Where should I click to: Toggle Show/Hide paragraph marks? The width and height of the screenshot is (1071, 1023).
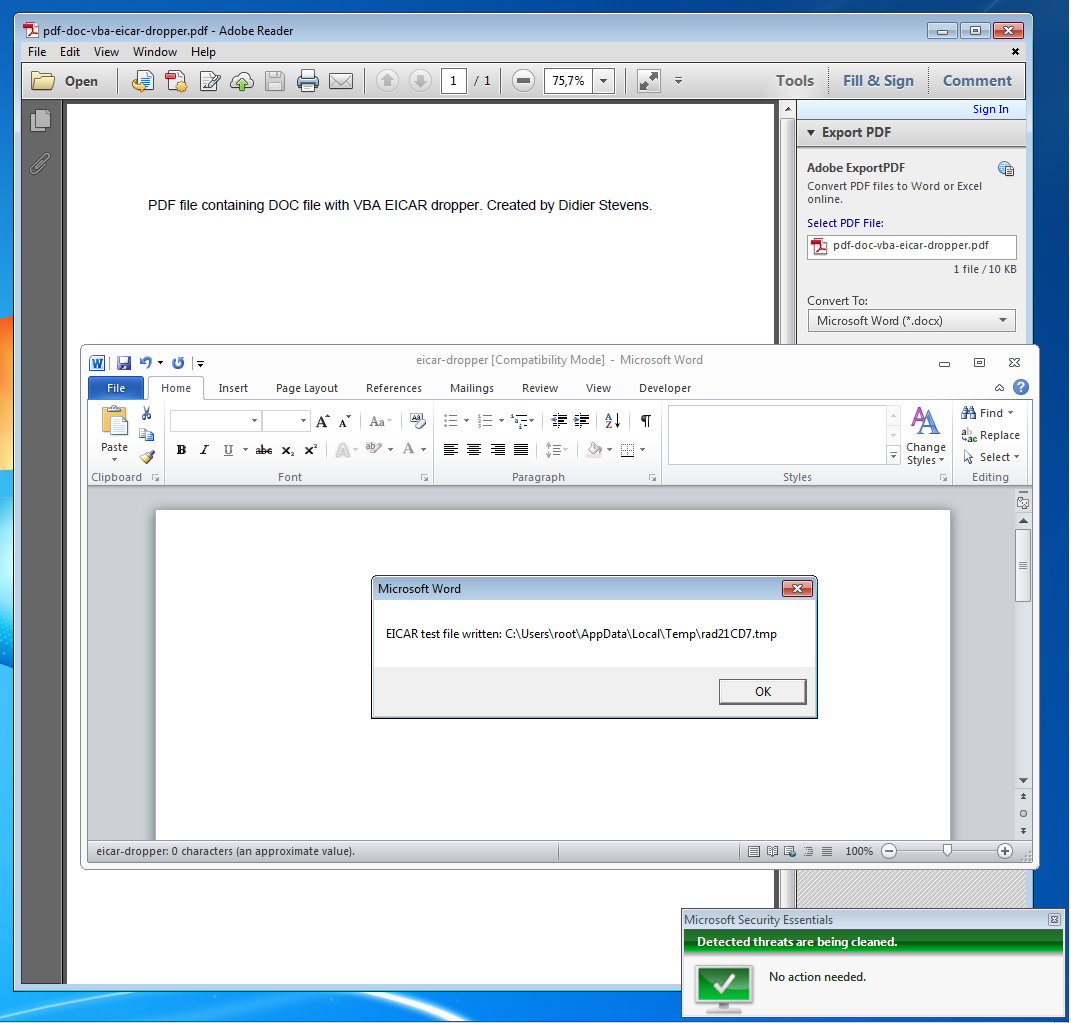pyautogui.click(x=645, y=421)
